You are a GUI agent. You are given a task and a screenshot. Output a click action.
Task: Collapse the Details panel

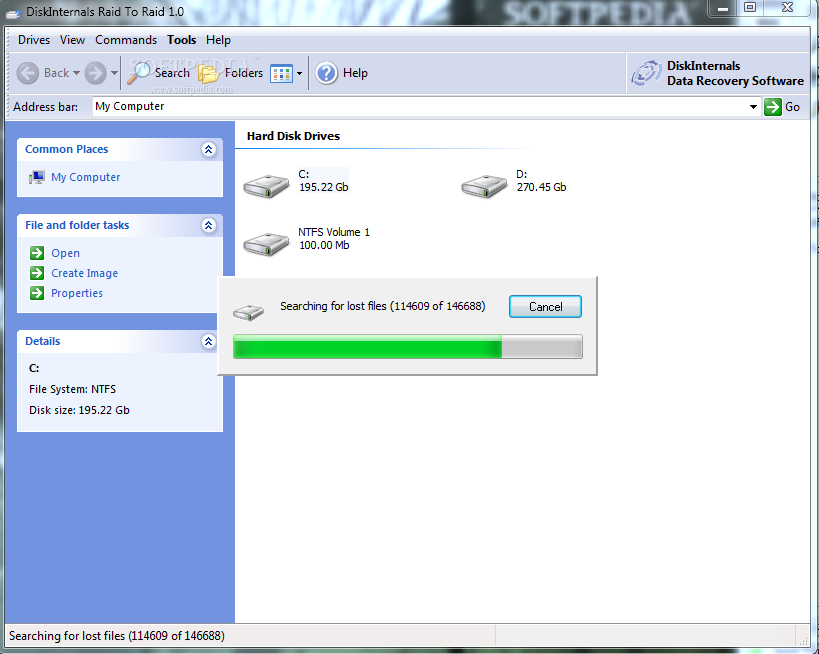[208, 342]
